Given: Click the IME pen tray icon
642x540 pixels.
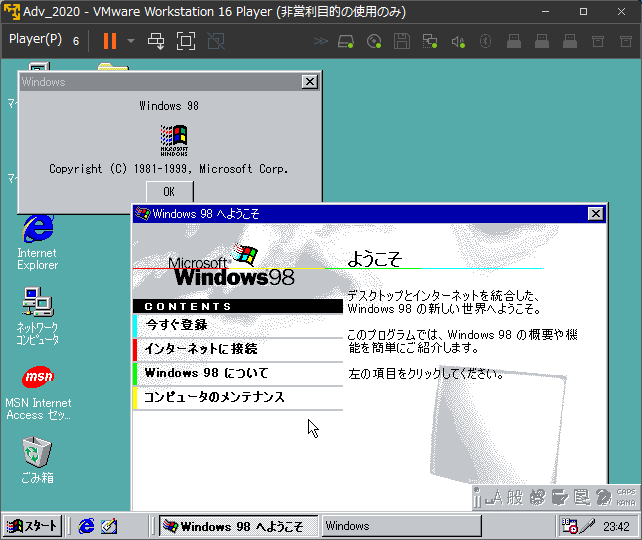Looking at the screenshot, I should pos(587,526).
